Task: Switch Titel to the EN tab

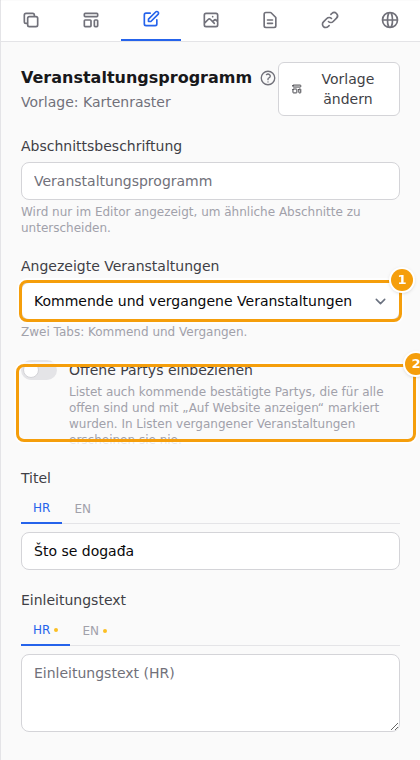Action: pyautogui.click(x=82, y=508)
